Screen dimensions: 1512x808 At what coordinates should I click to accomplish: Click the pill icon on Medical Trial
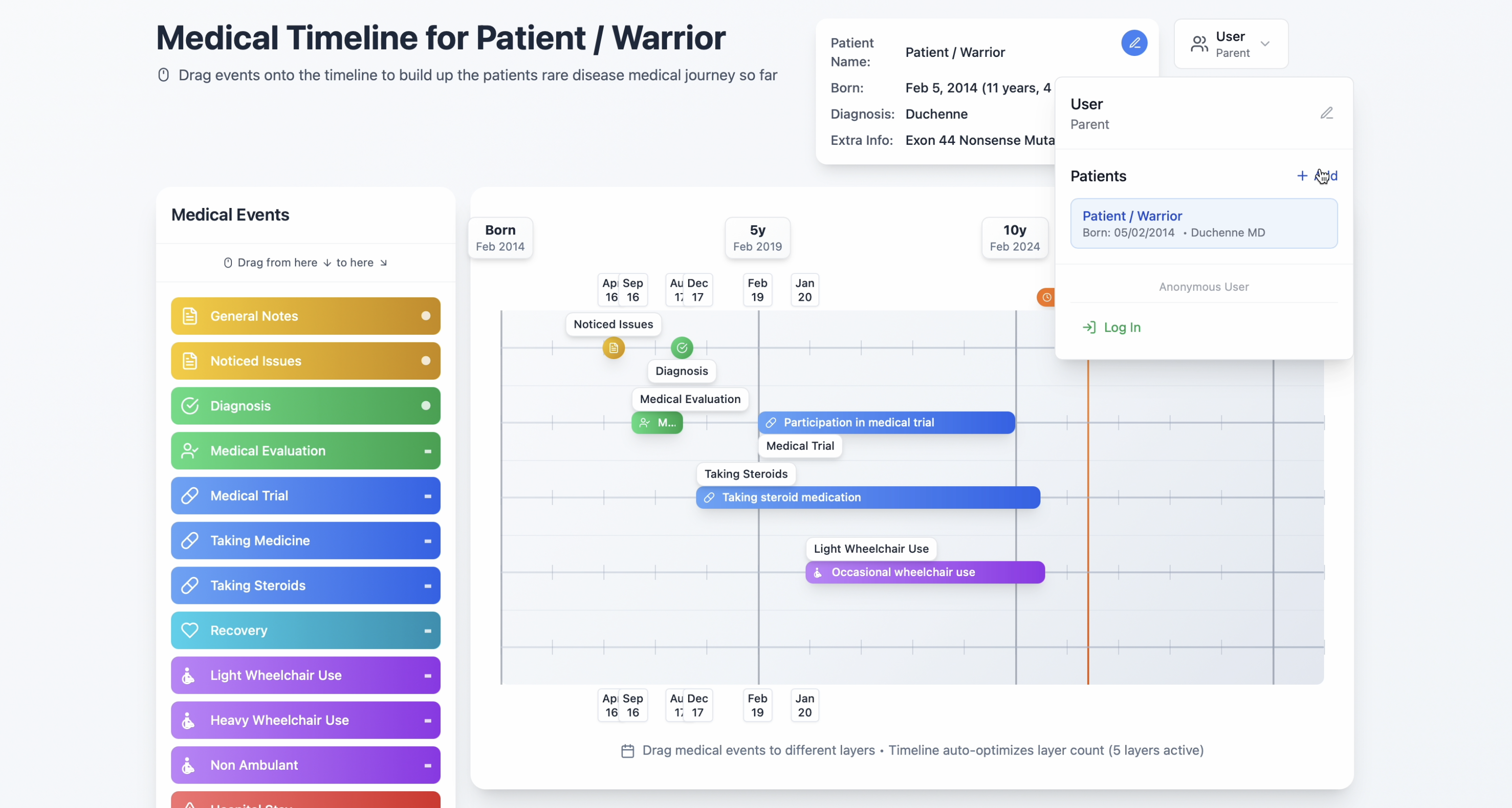[x=189, y=496]
